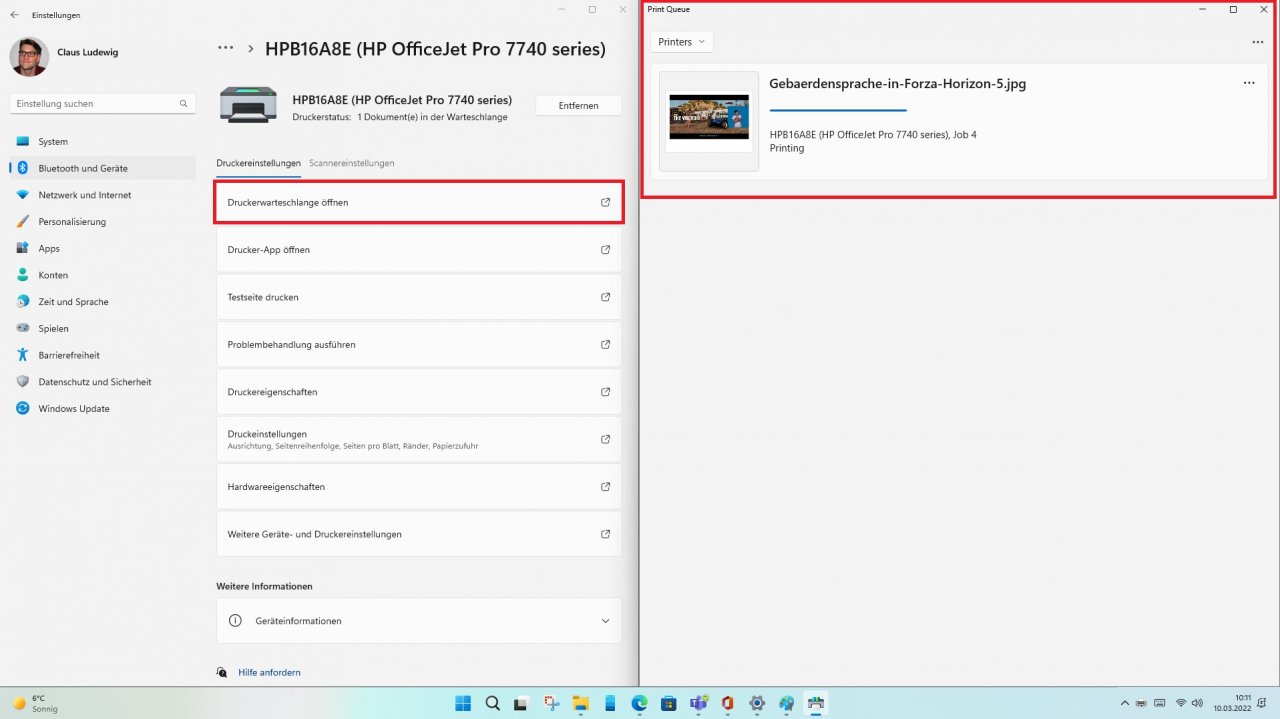The image size is (1280, 719).
Task: Switch to the Scannereinstellungen tab
Action: [x=351, y=163]
